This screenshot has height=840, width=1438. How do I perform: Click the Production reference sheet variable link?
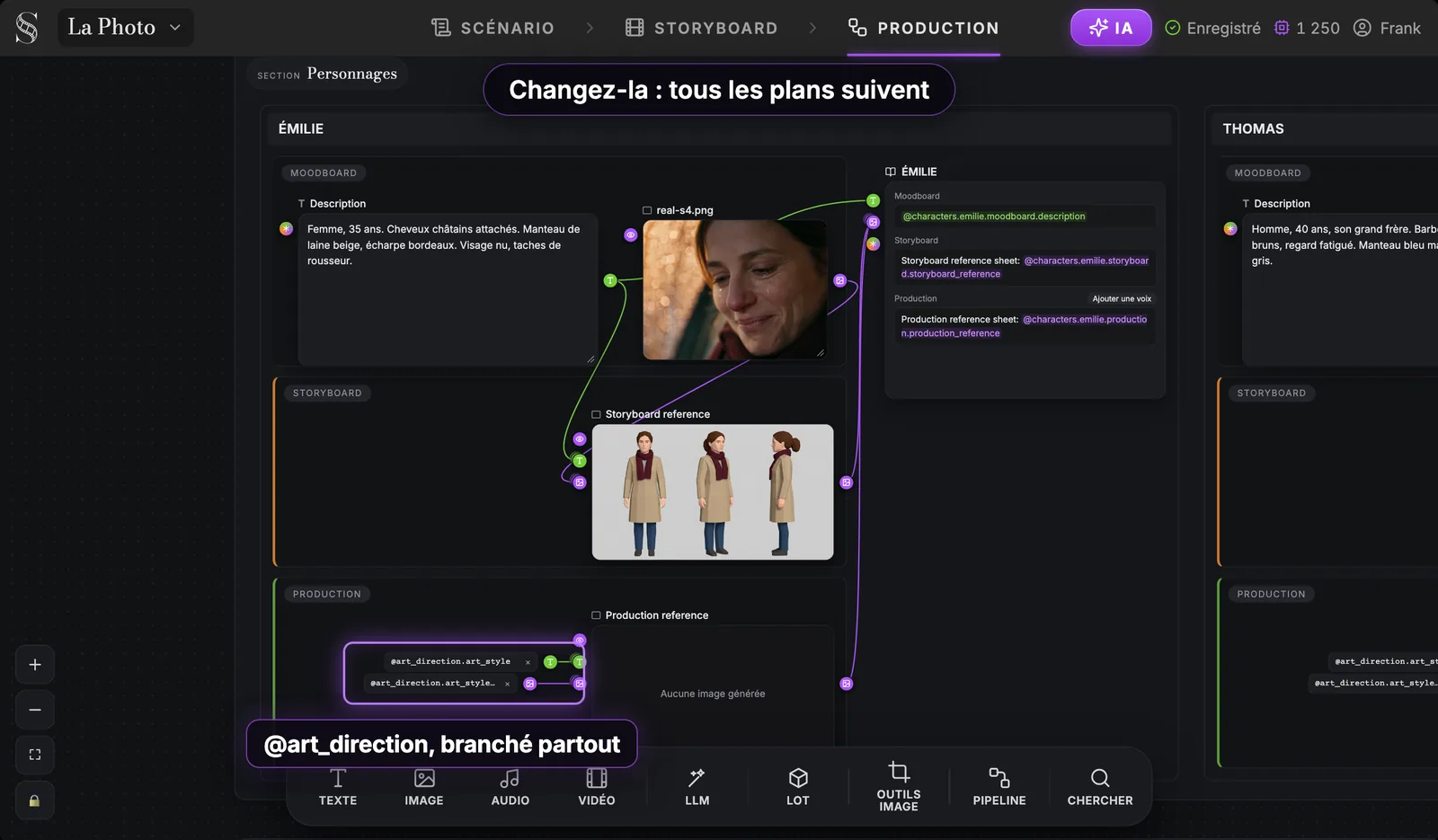click(x=1024, y=326)
